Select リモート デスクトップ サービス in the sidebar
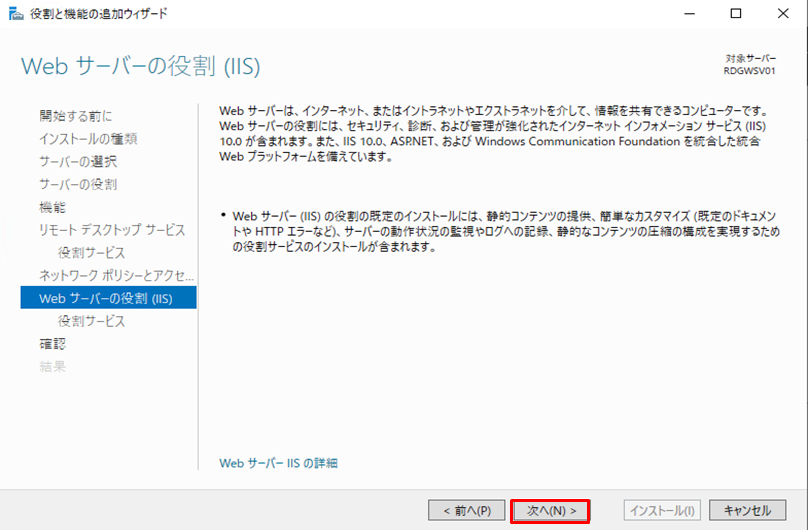Image resolution: width=808 pixels, height=530 pixels. coord(112,230)
